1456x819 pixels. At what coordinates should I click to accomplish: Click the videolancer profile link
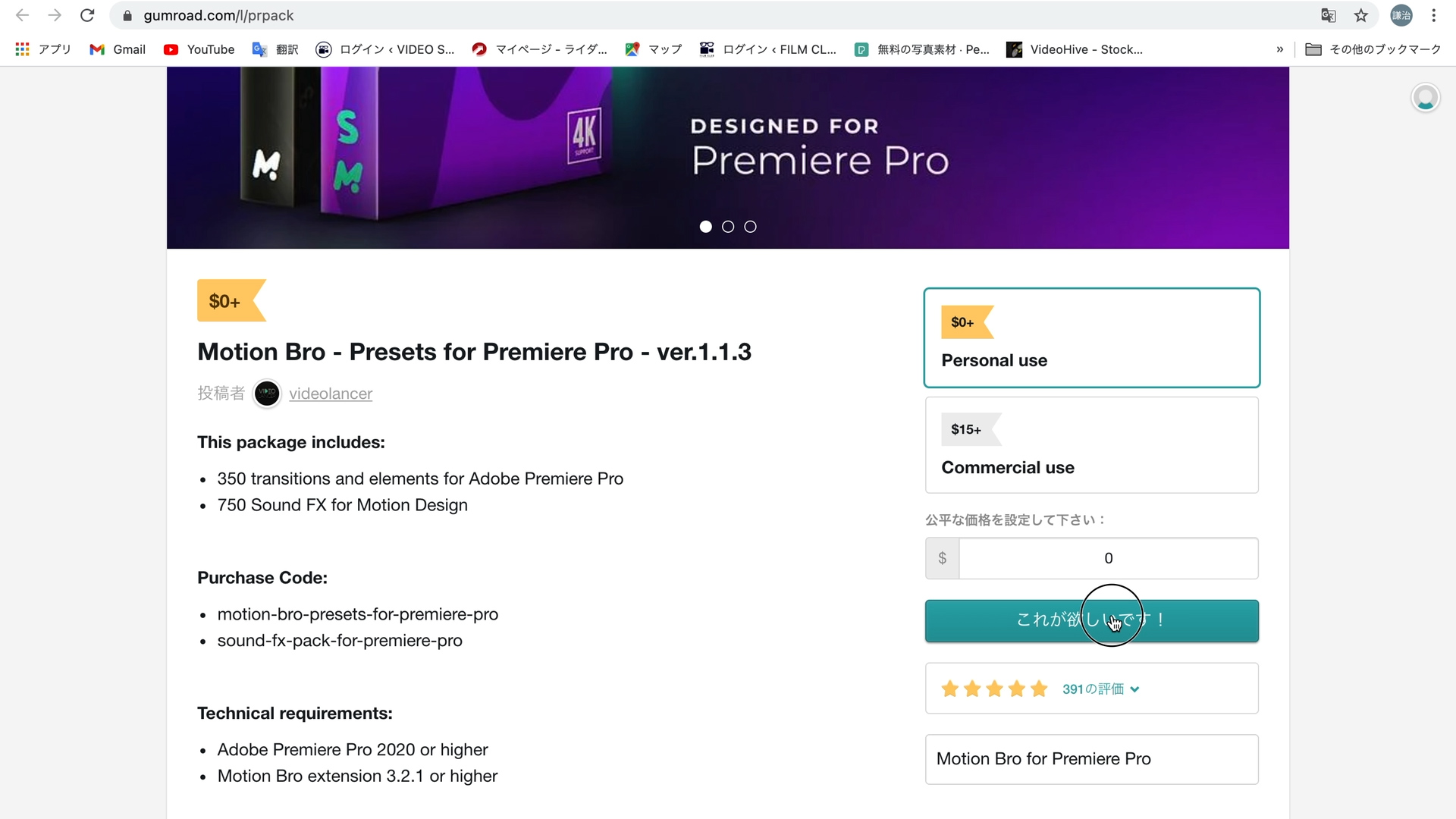pos(331,393)
